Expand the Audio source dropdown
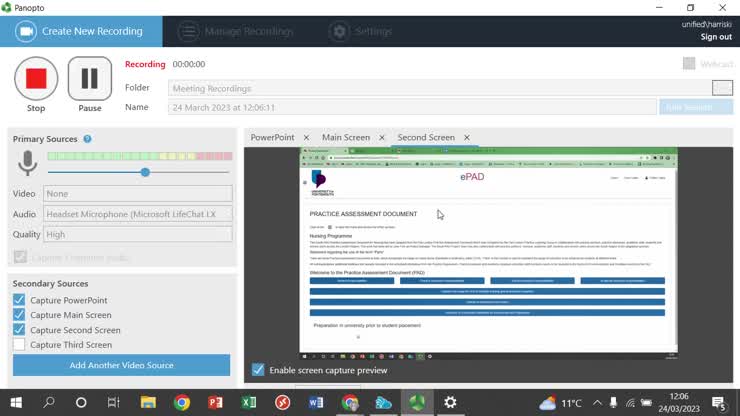740x416 pixels. click(138, 214)
